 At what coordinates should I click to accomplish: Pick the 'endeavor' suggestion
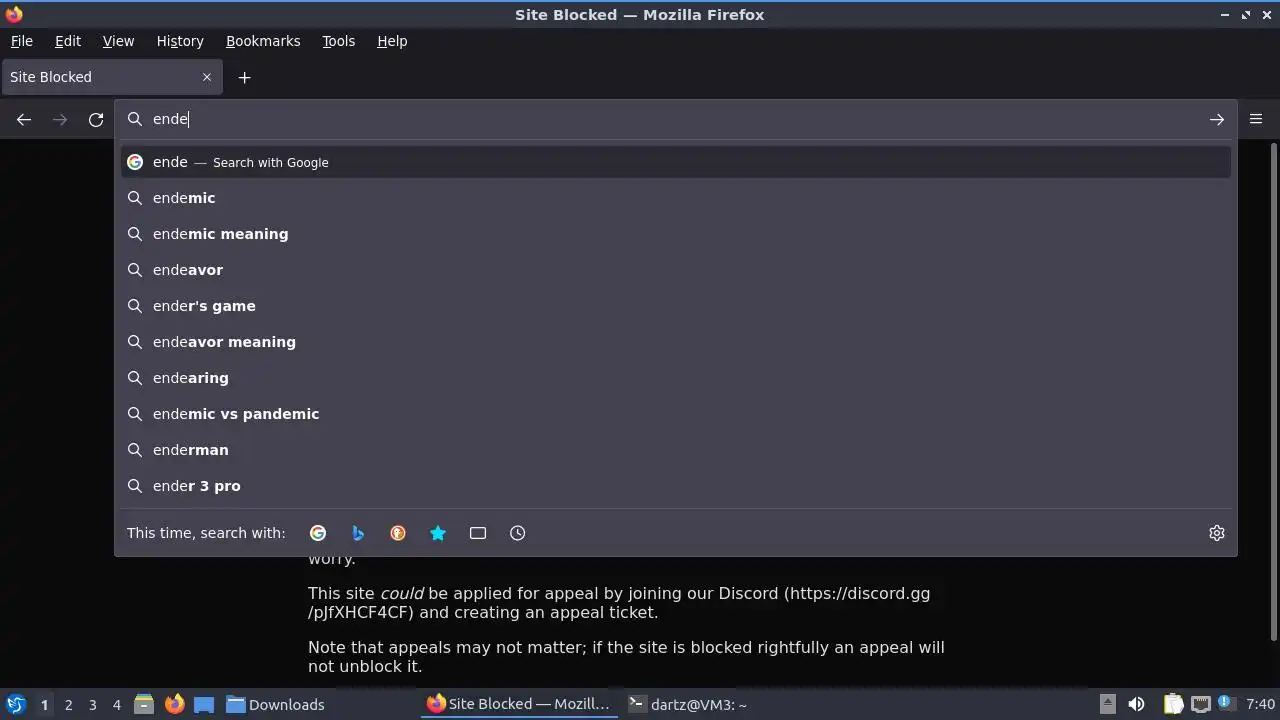coord(676,270)
